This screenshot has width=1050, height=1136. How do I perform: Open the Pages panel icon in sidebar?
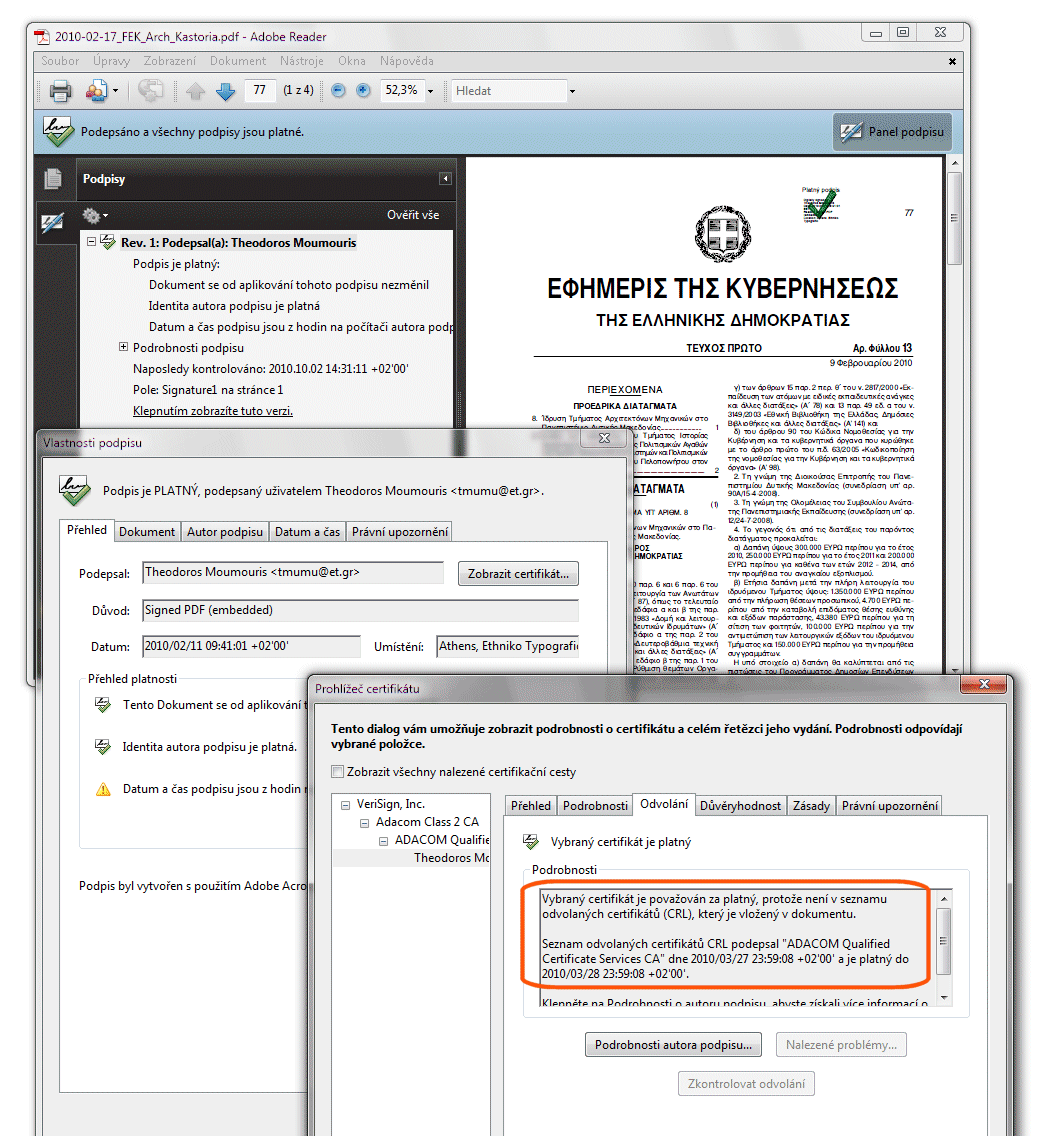53,178
